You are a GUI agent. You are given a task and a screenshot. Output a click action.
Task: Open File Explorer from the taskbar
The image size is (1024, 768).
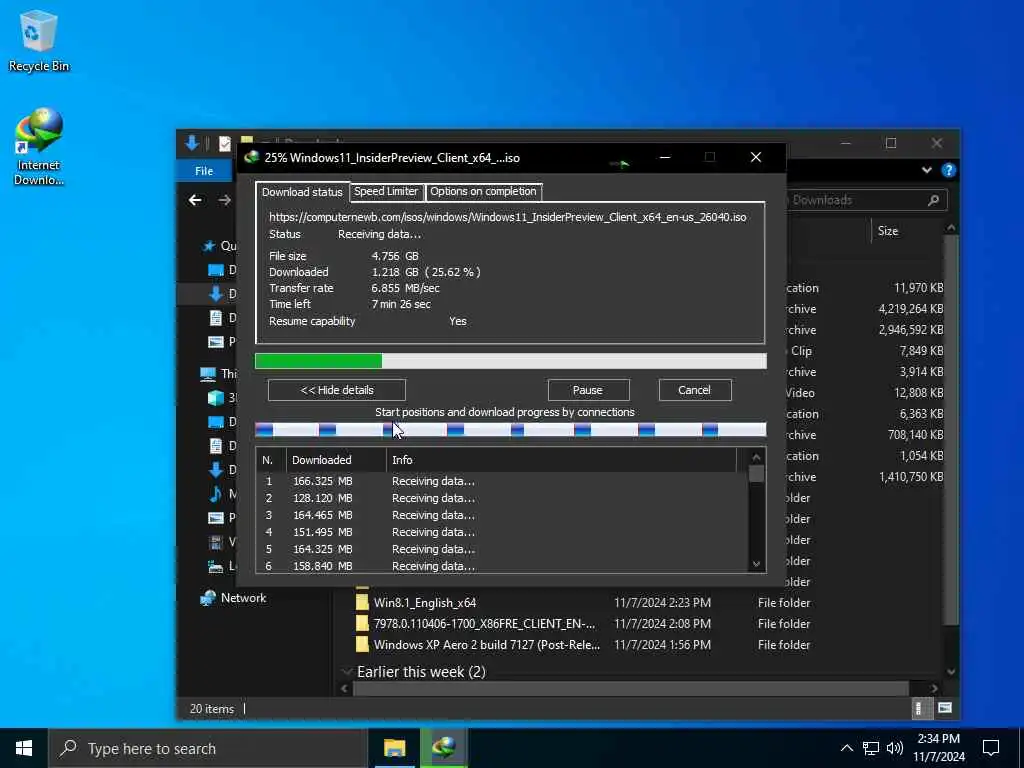click(x=394, y=748)
